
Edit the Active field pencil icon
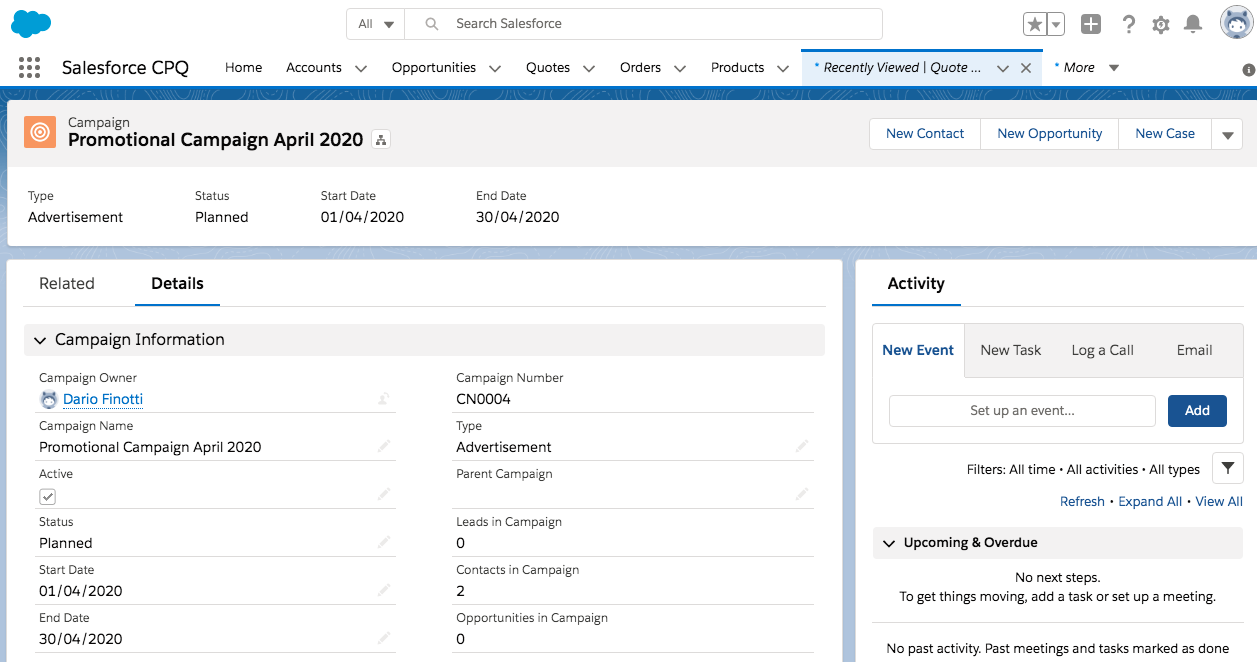(x=384, y=494)
